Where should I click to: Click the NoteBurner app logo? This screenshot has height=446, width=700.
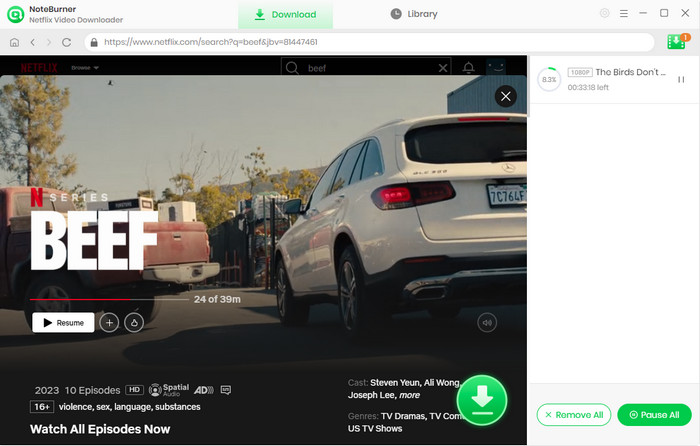16,14
